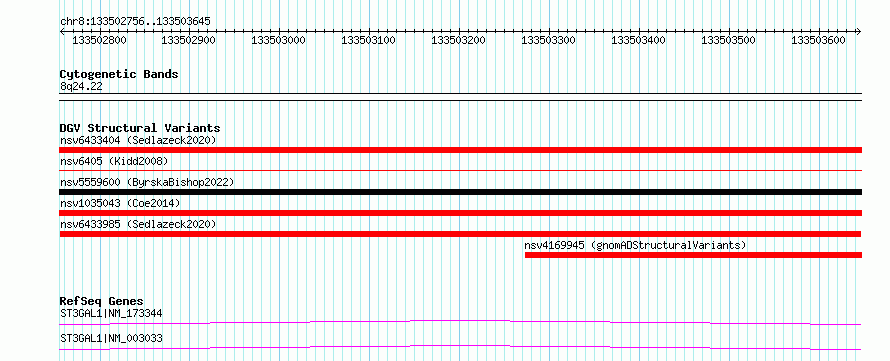Click the red bar under nsv6433985
The height and width of the screenshot is (361, 890).
coord(460,234)
